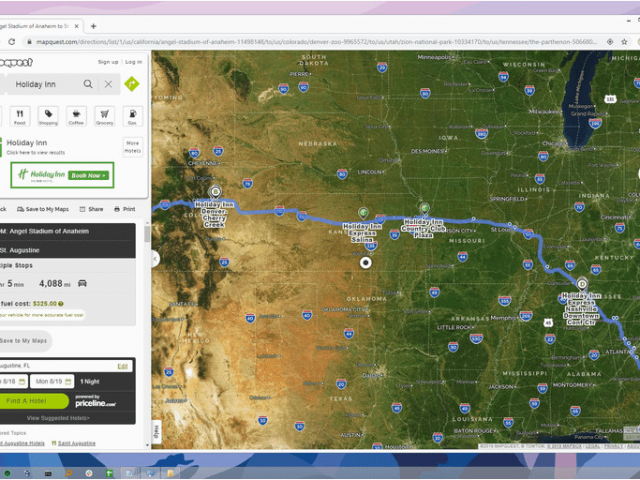Viewport: 640px width, 480px height.
Task: Reload the page with browser refresh icon
Action: coord(12,42)
